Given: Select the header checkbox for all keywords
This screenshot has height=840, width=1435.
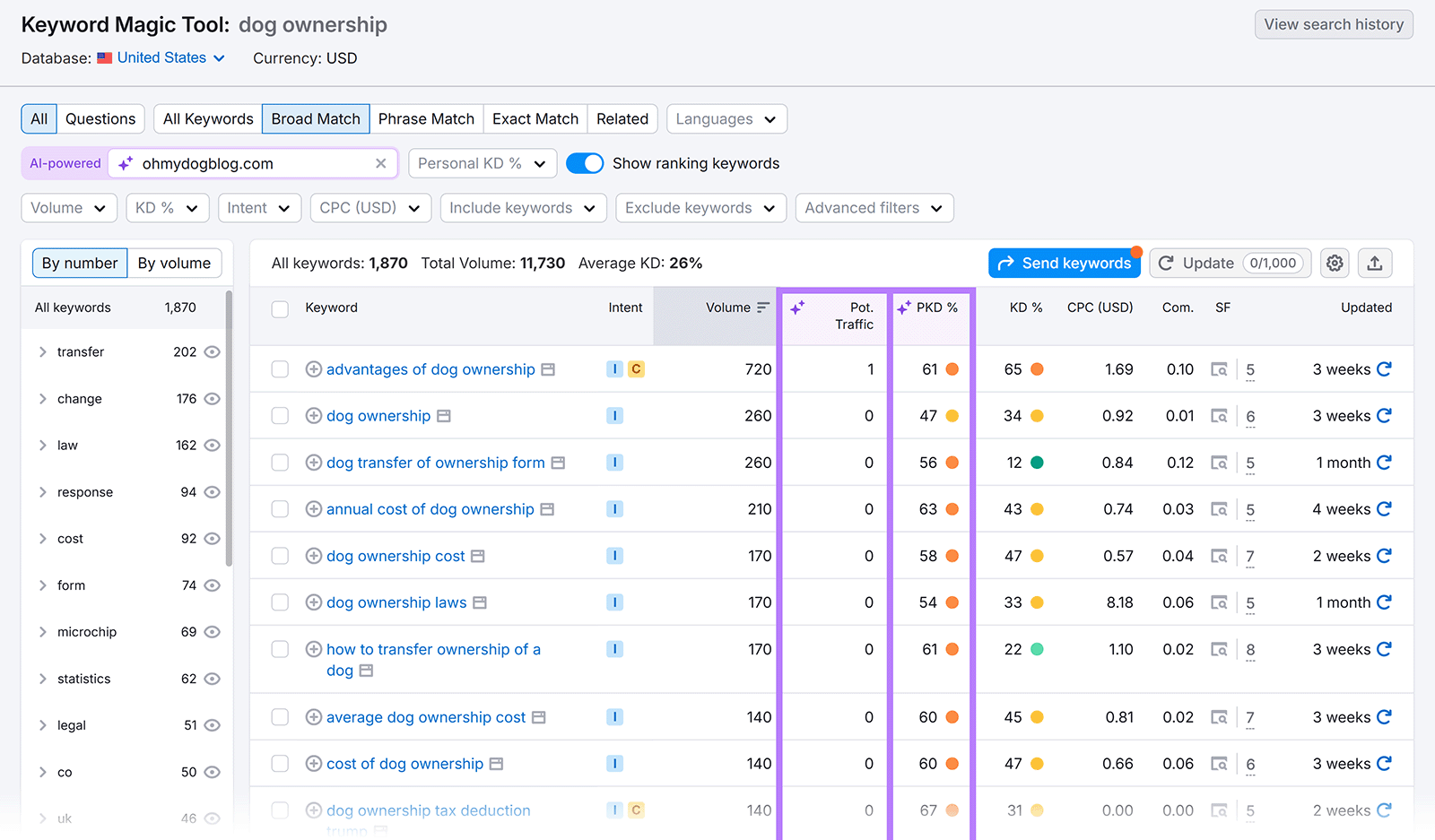Looking at the screenshot, I should click(x=280, y=307).
